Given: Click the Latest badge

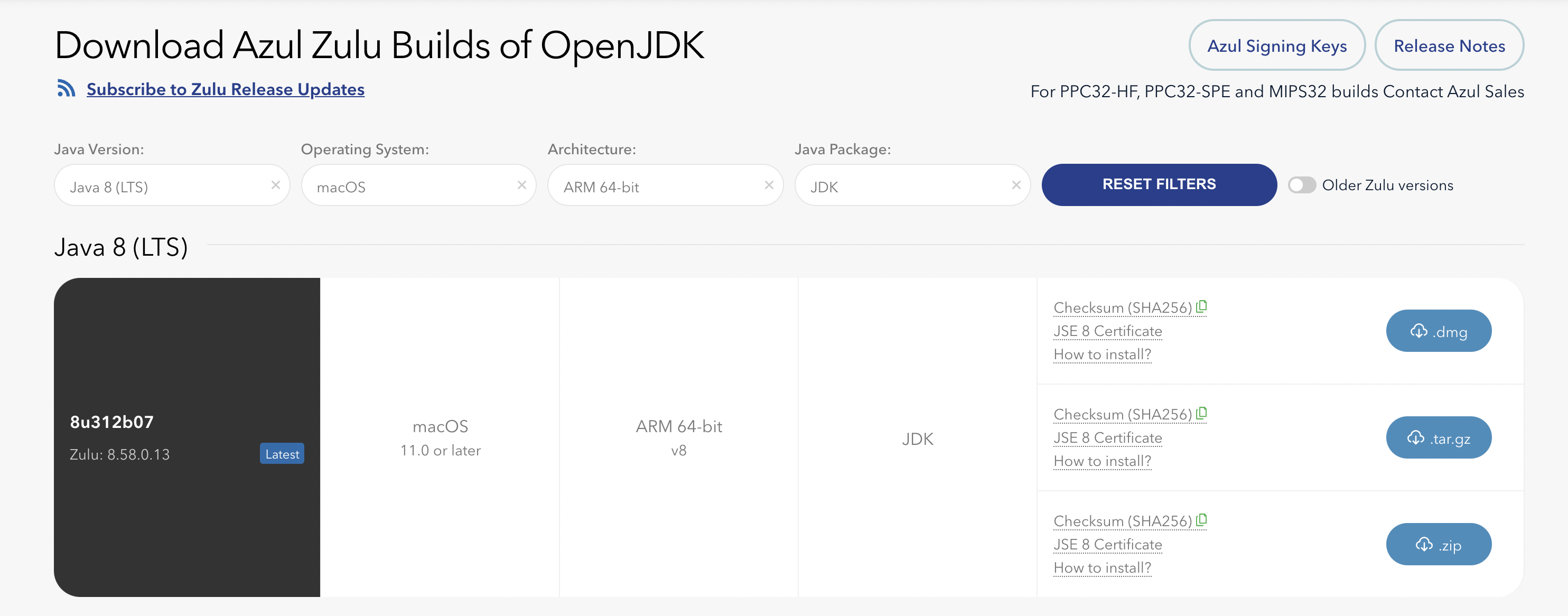Looking at the screenshot, I should click(x=282, y=453).
